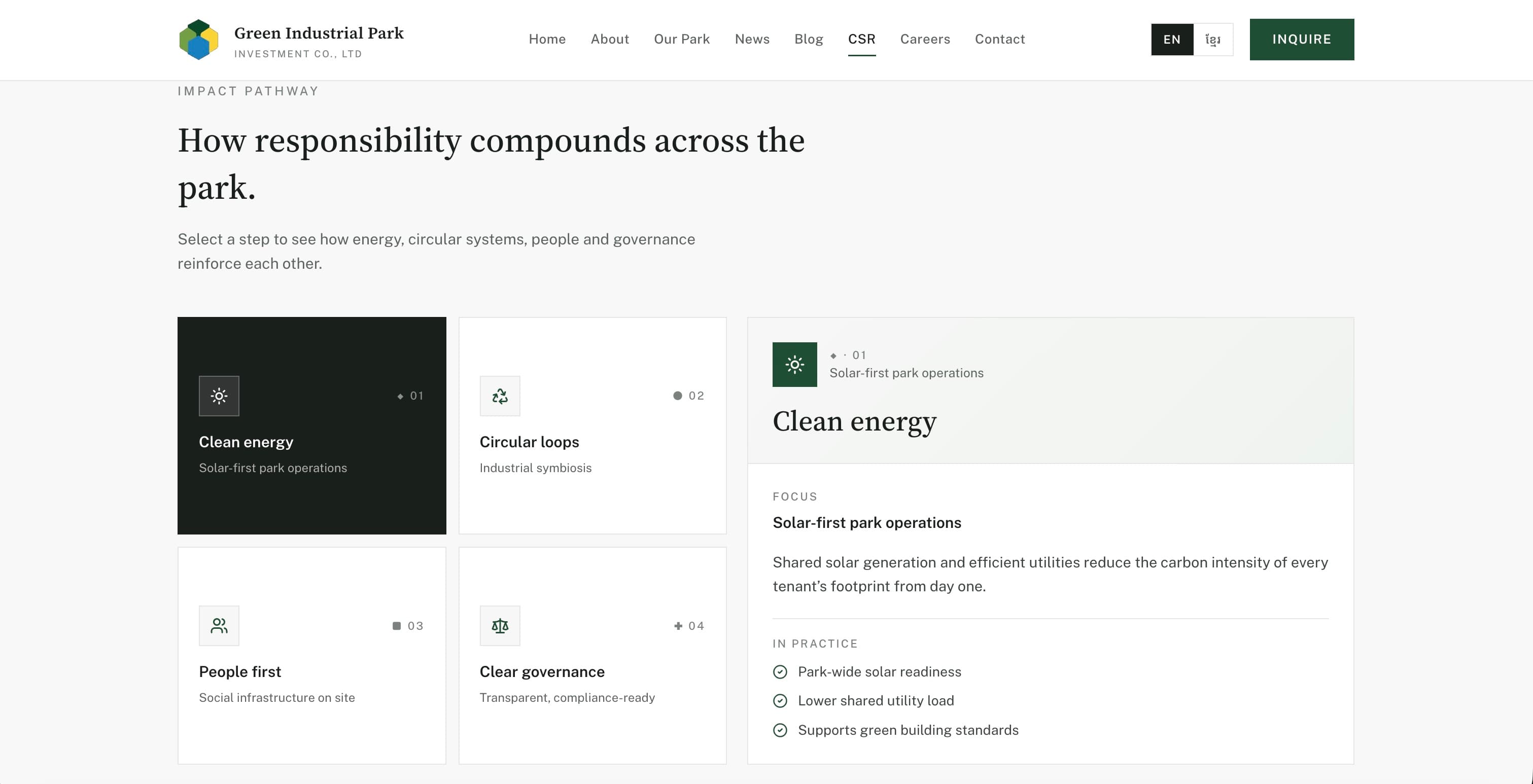Select the Circular loops step card
The height and width of the screenshot is (784, 1533).
click(x=592, y=425)
